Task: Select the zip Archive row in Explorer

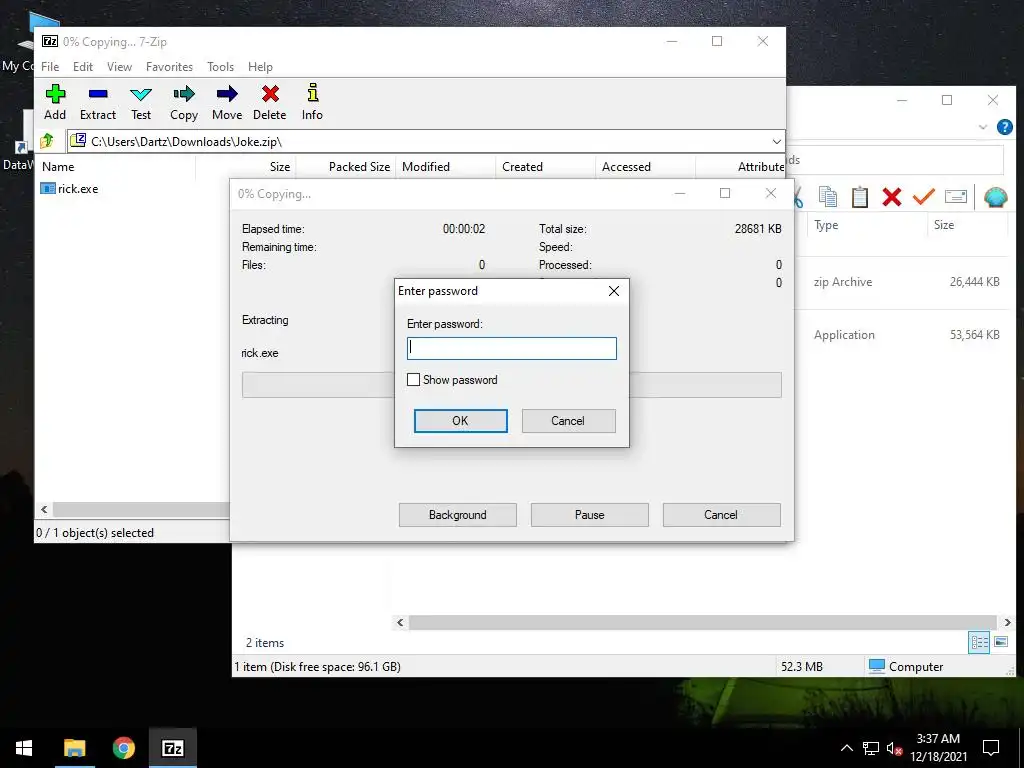Action: [904, 282]
